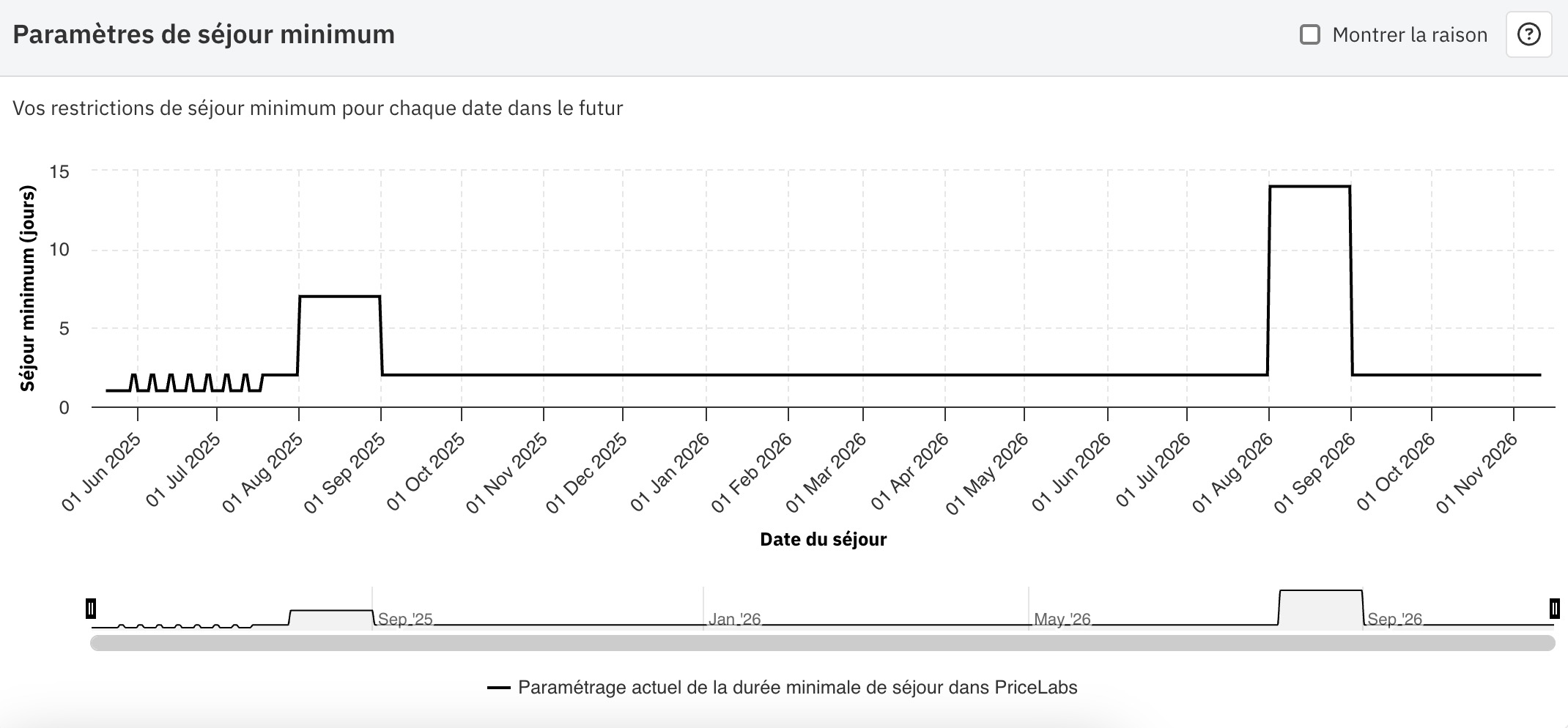Click the 01 Jun 2025 axis label
Viewport: 1568px width, 728px height.
point(103,472)
